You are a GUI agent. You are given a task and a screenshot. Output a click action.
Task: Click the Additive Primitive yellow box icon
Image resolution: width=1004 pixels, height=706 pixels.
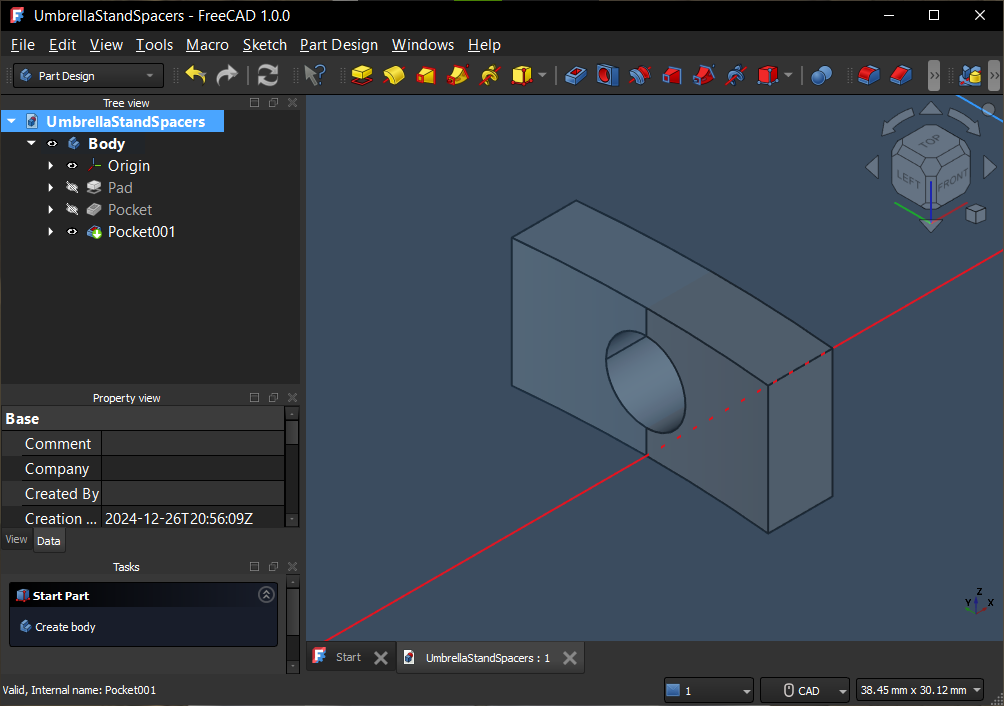click(x=522, y=76)
